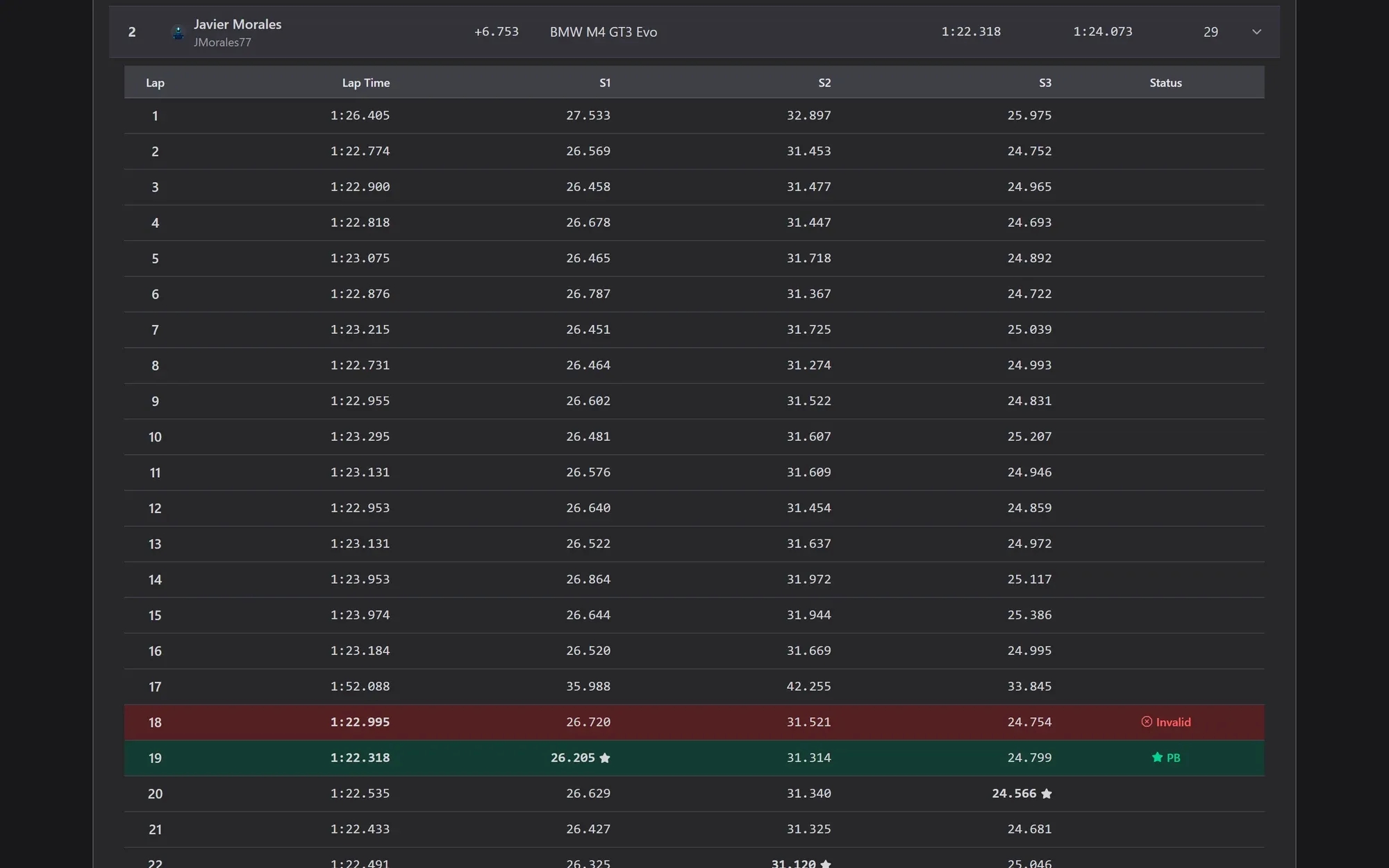Click the S1 column header
The width and height of the screenshot is (1389, 868).
605,83
